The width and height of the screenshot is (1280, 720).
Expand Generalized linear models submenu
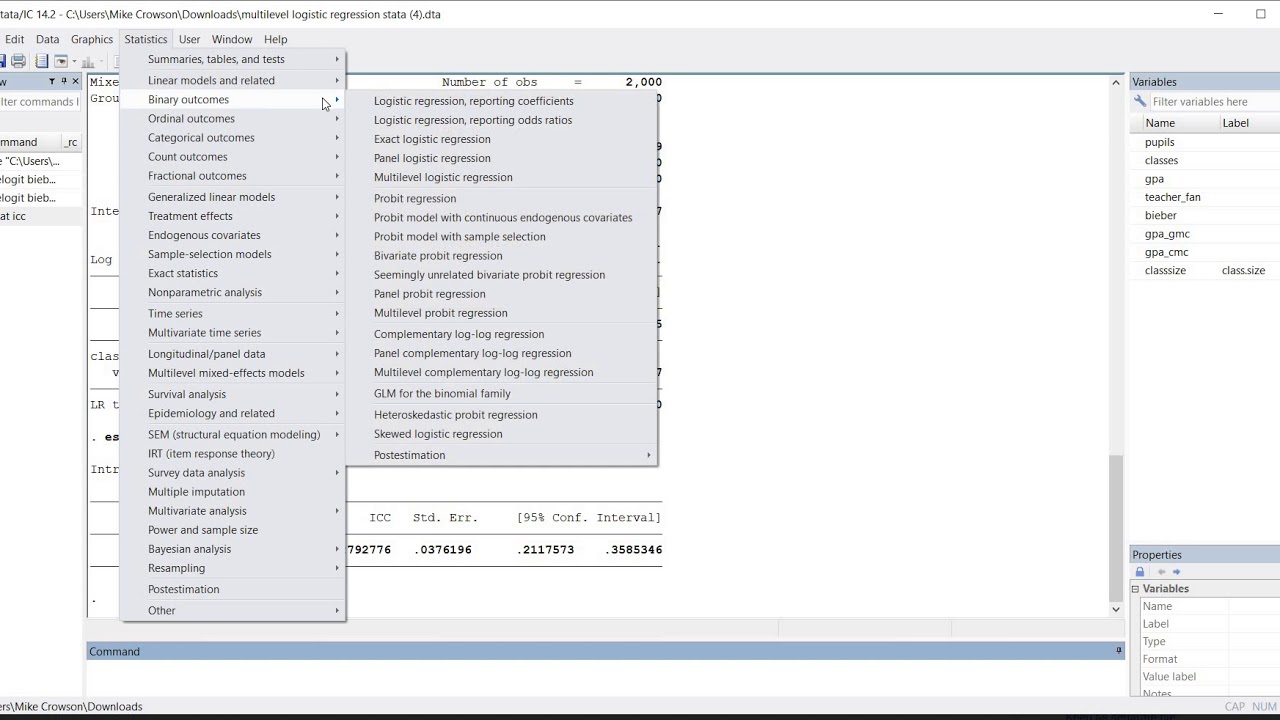(x=232, y=197)
